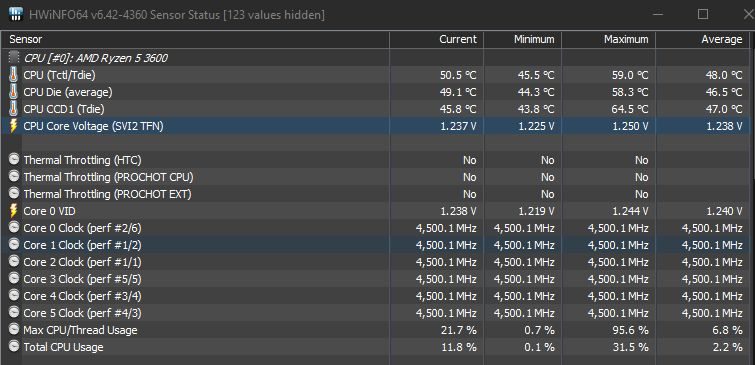The width and height of the screenshot is (755, 365).
Task: Click icon beside Max CPU/Thread Usage
Action: click(x=14, y=330)
